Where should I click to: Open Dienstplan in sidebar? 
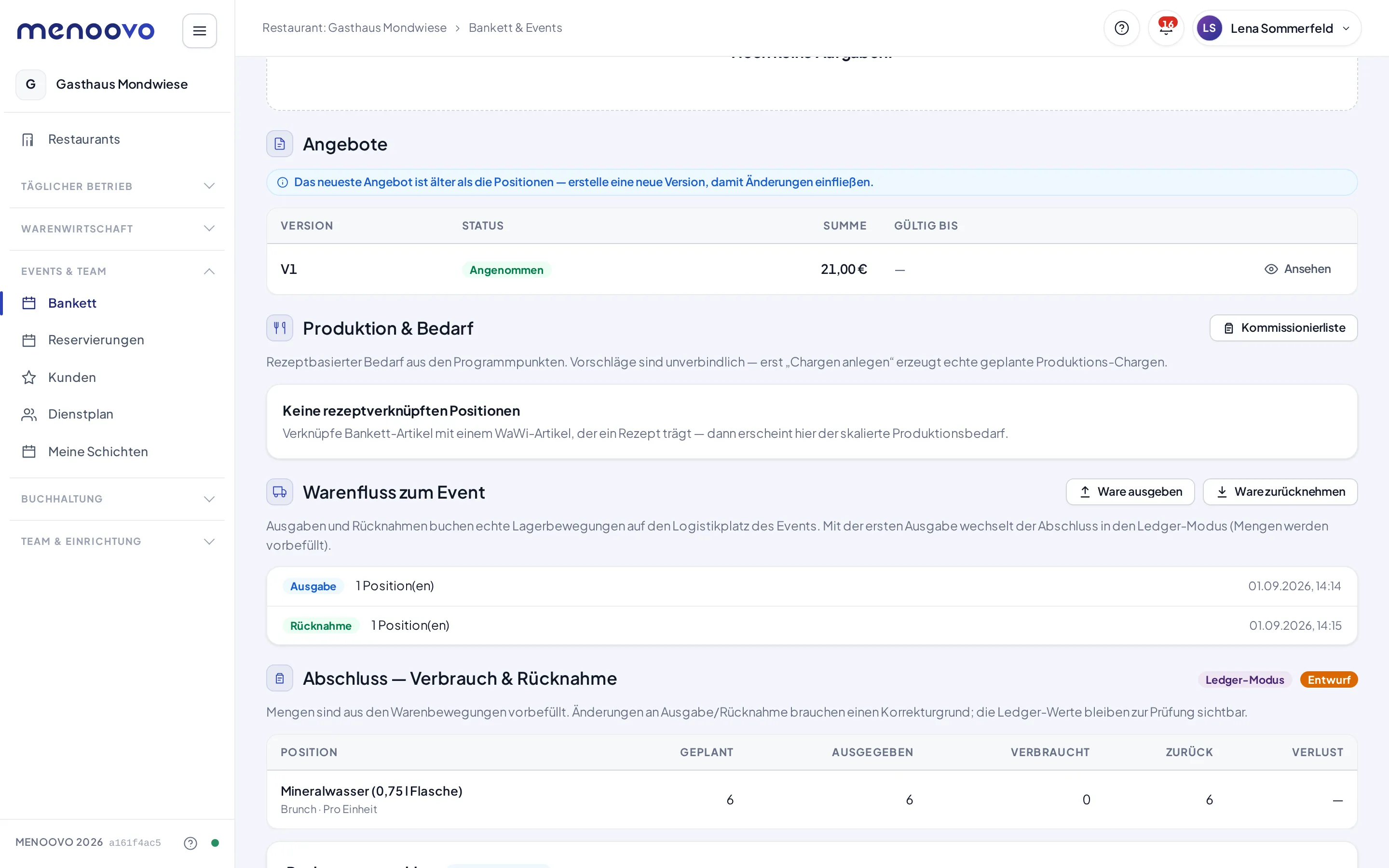coord(117,415)
